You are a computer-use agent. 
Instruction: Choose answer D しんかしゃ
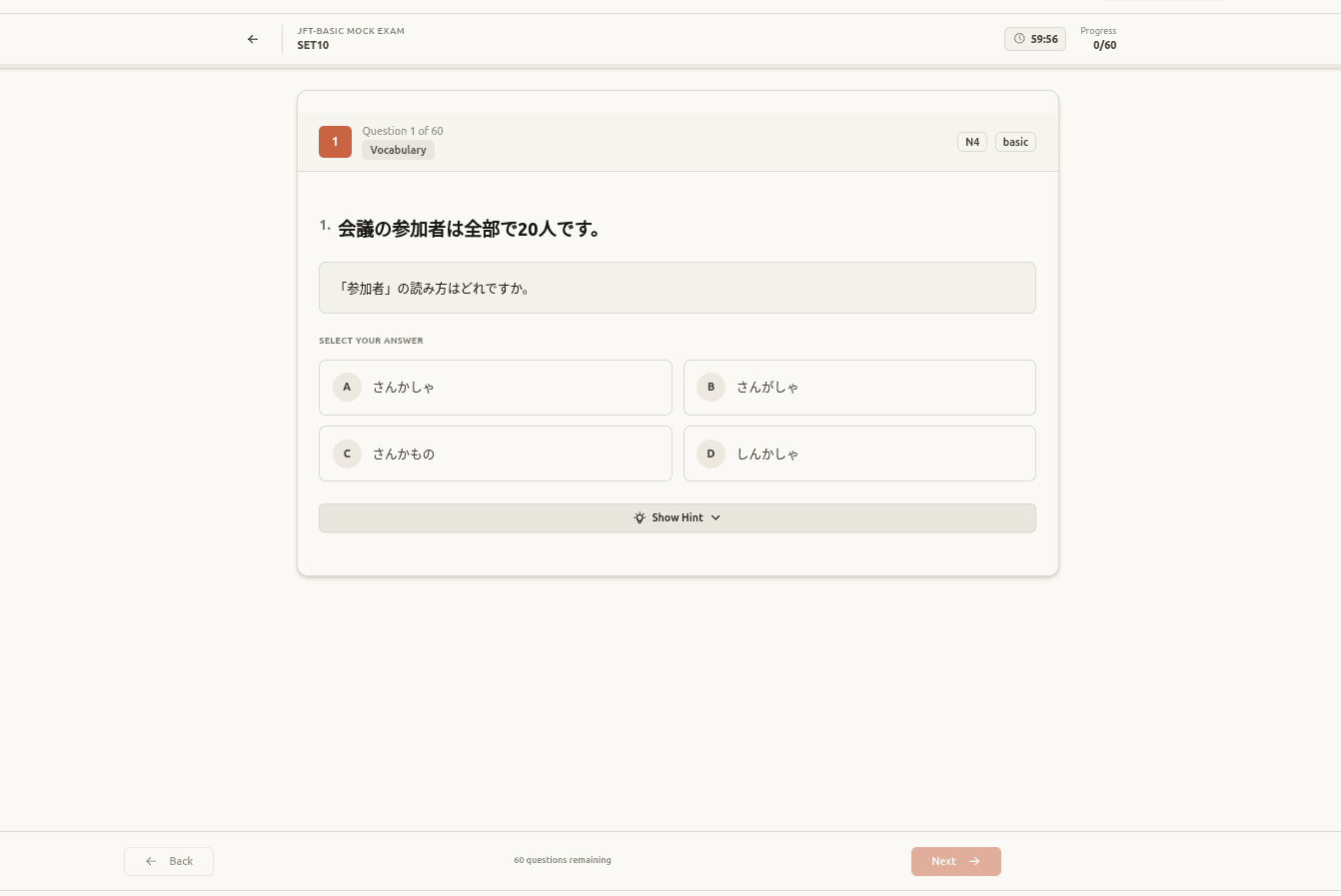[859, 453]
